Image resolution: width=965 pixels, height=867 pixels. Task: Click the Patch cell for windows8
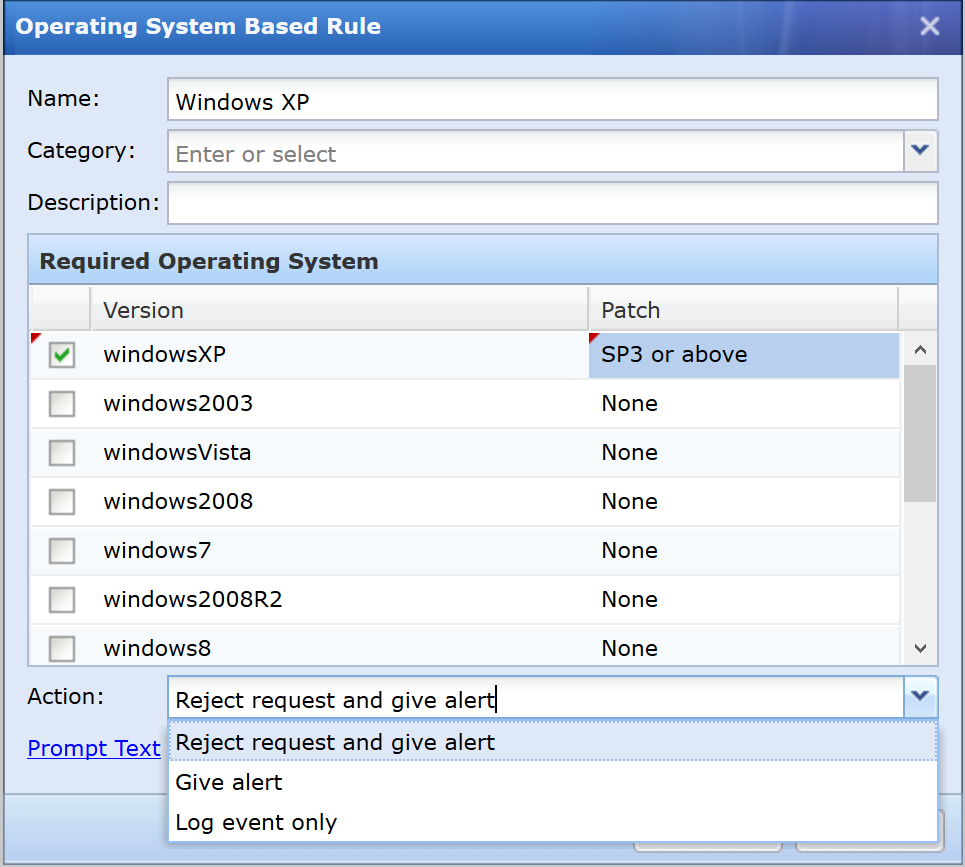pos(743,646)
